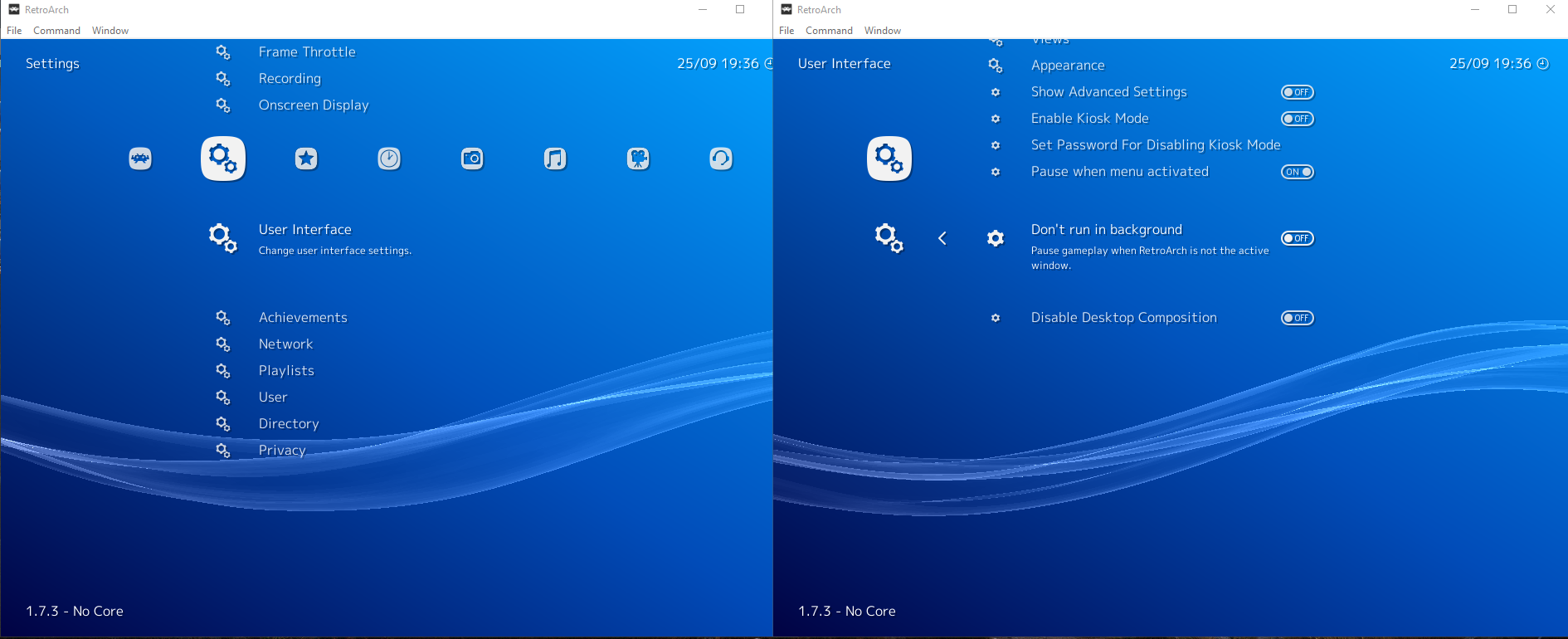Open Command menu in the left window
The width and height of the screenshot is (1568, 639).
click(x=56, y=31)
